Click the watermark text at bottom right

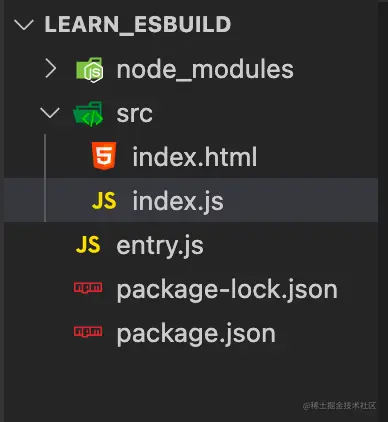[x=340, y=406]
